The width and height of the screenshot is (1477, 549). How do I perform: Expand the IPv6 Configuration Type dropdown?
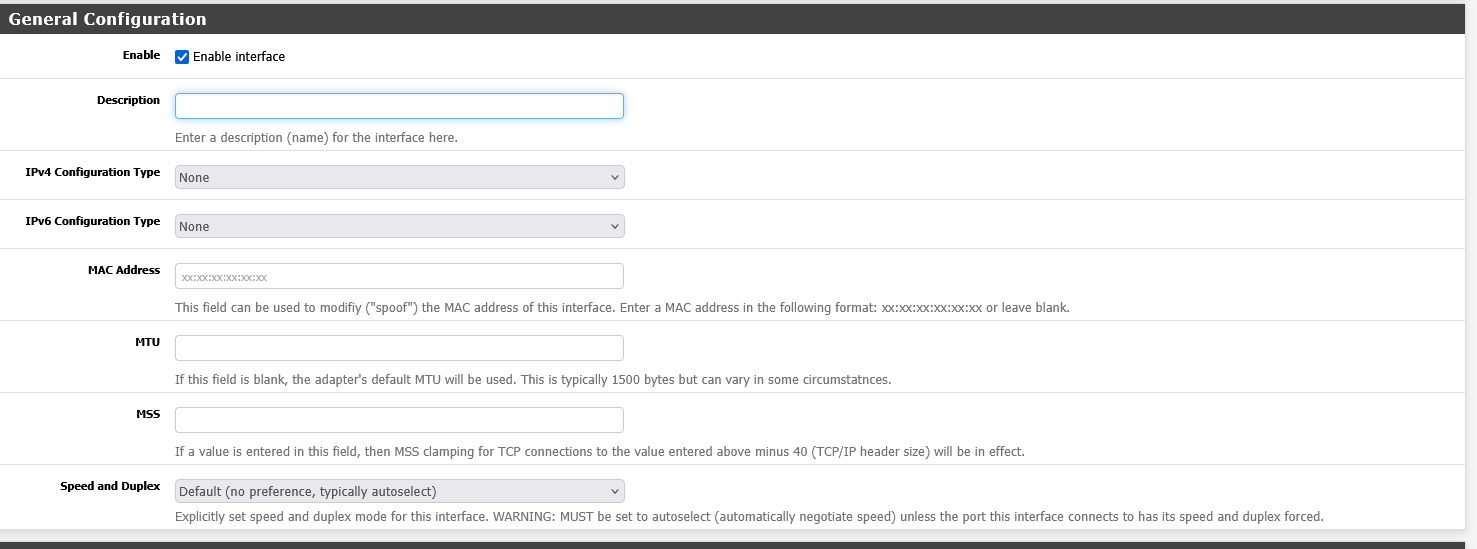(x=399, y=226)
